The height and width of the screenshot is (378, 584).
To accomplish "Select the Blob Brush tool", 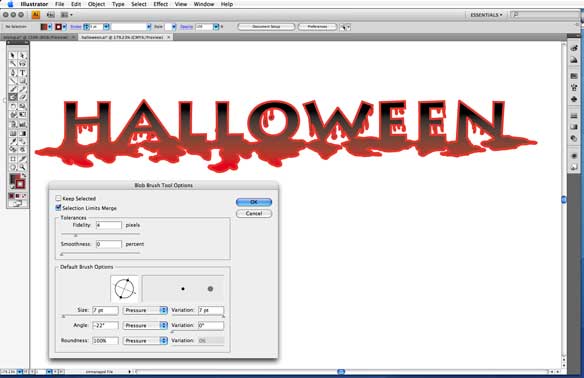I will (13, 97).
